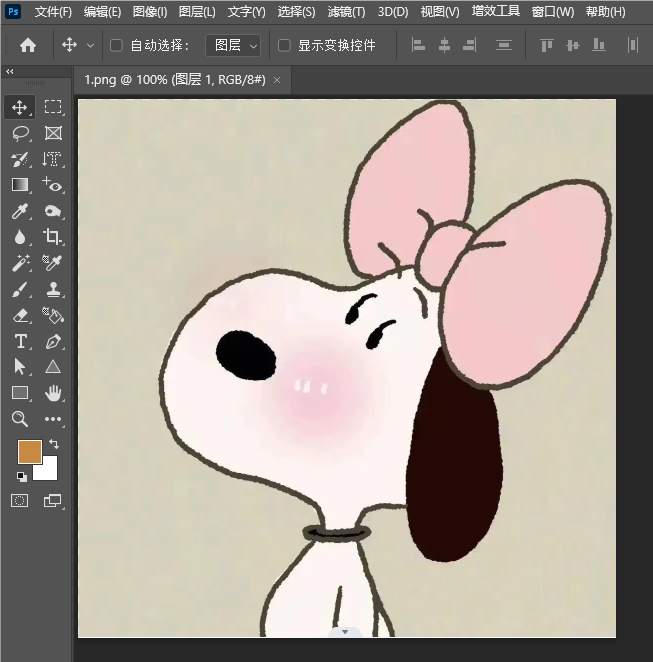
Task: Select the Brush tool
Action: tap(19, 290)
